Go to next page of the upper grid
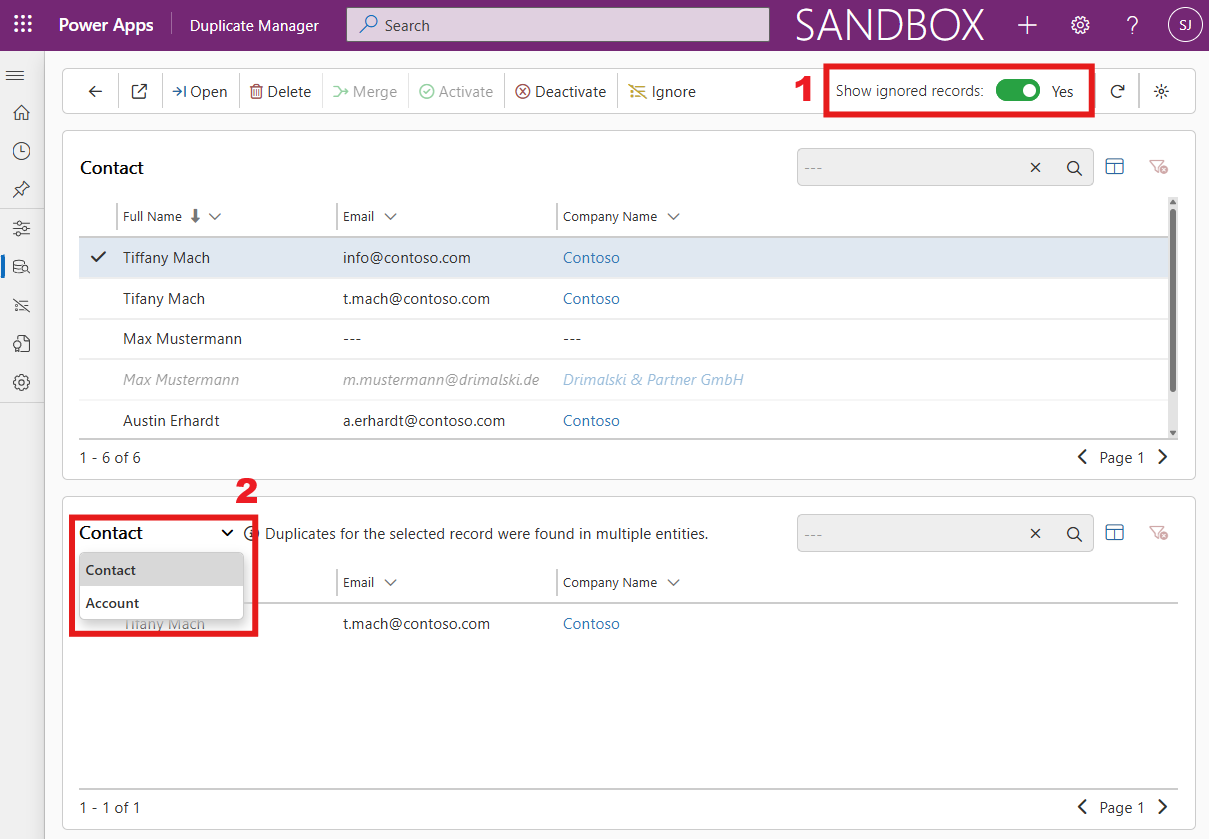This screenshot has height=839, width=1209. (x=1162, y=457)
